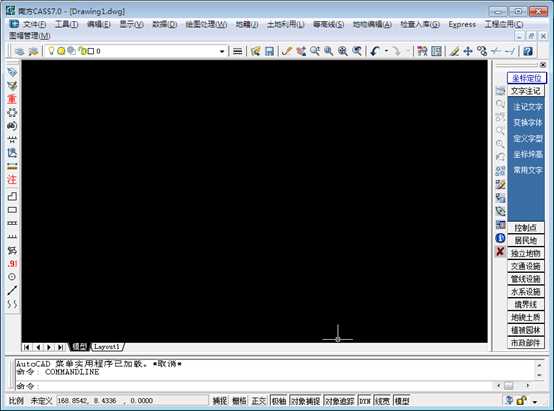
Task: Click 常用文字 in the text annotation list
Action: [x=527, y=170]
